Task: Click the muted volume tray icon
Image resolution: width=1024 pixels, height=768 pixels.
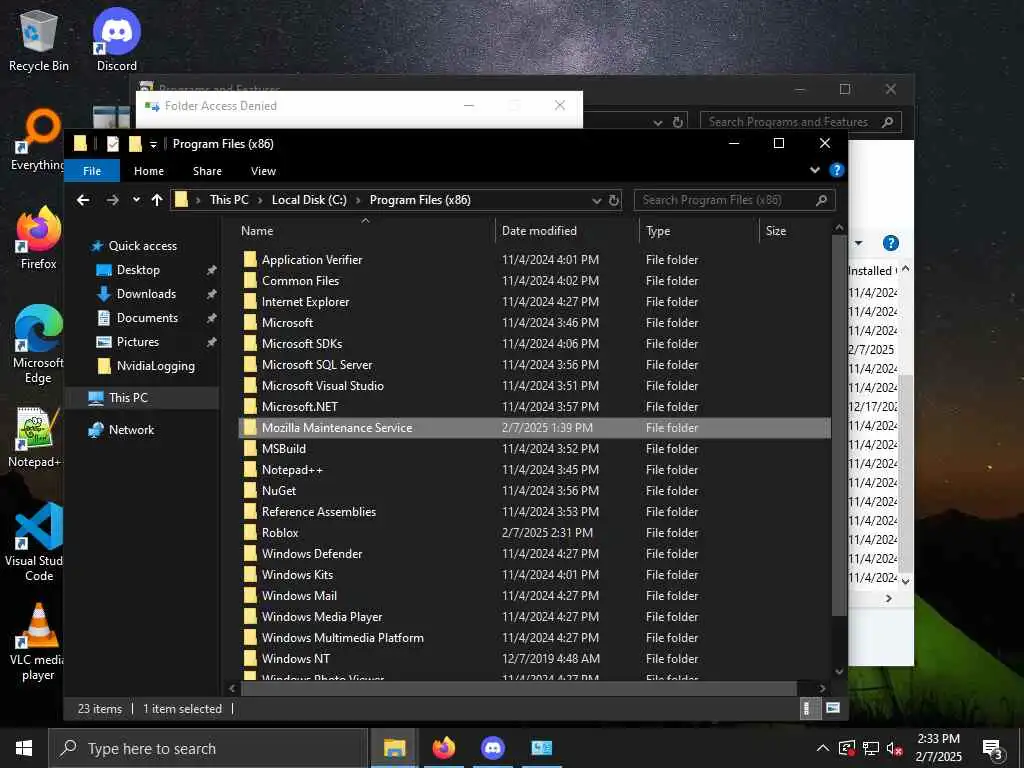Action: click(x=894, y=748)
